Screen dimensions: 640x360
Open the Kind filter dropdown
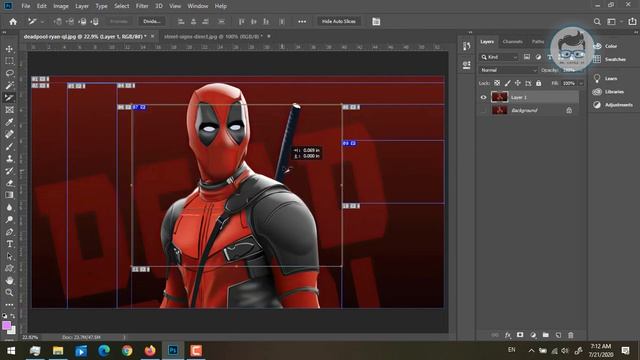click(x=499, y=57)
